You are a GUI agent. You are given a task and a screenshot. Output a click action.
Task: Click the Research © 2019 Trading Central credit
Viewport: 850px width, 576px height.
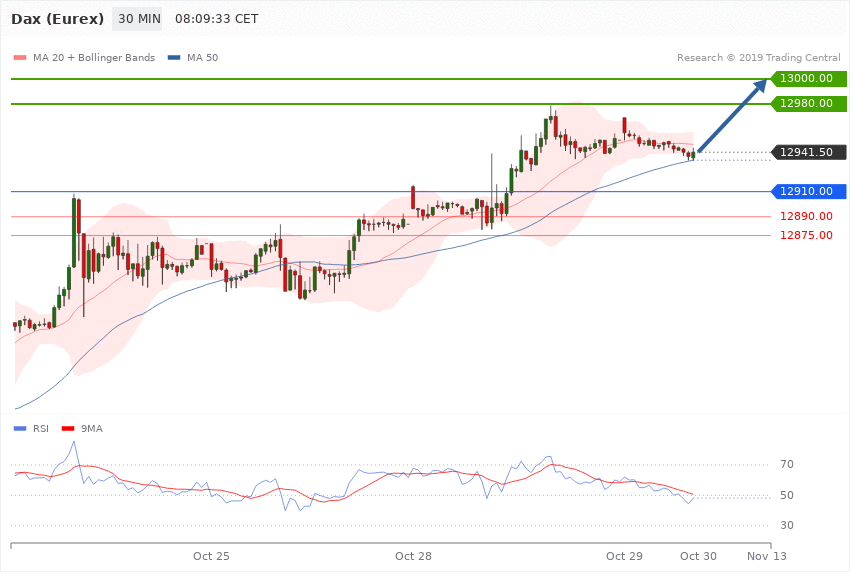click(758, 57)
